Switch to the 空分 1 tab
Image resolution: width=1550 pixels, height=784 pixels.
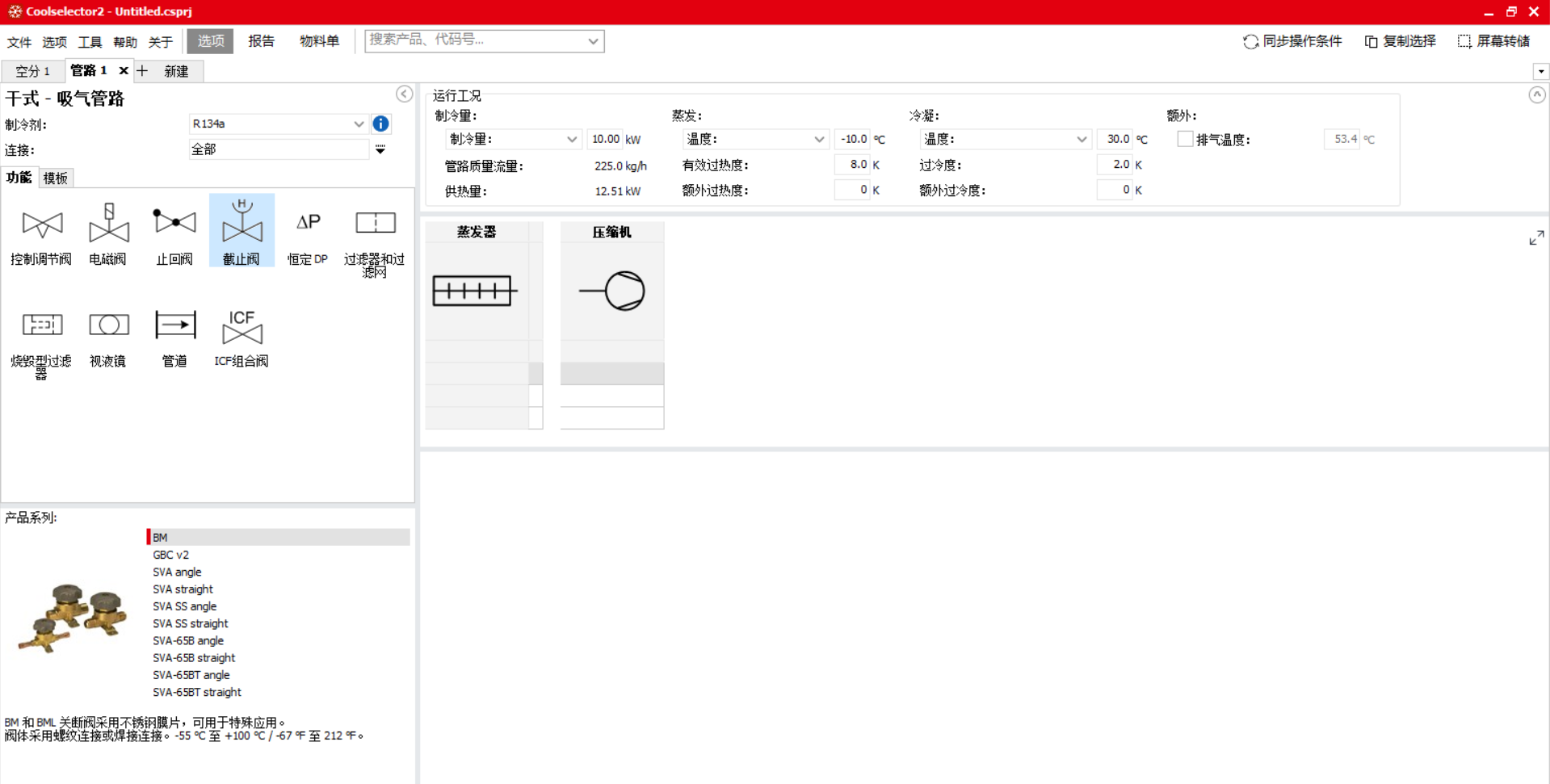(32, 71)
